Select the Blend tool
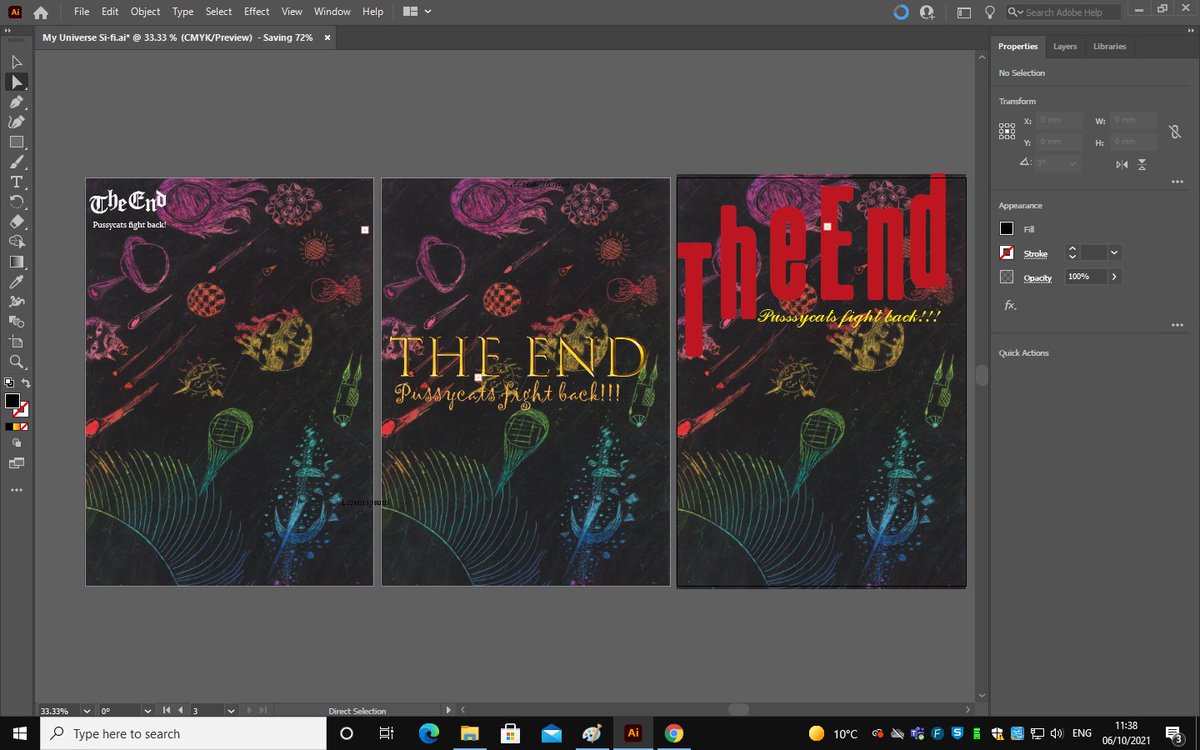The image size is (1200, 750). tap(17, 322)
